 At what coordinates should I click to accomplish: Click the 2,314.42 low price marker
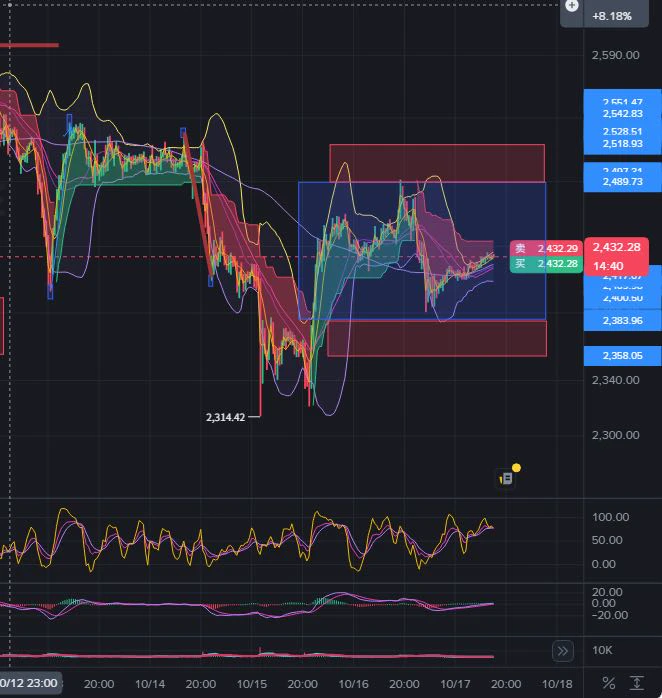coord(225,417)
